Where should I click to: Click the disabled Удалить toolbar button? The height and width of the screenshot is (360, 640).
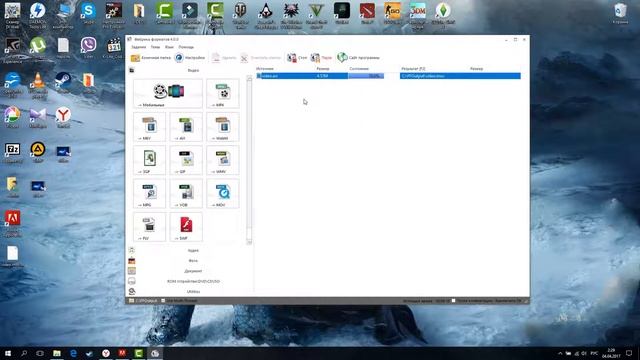click(x=224, y=58)
